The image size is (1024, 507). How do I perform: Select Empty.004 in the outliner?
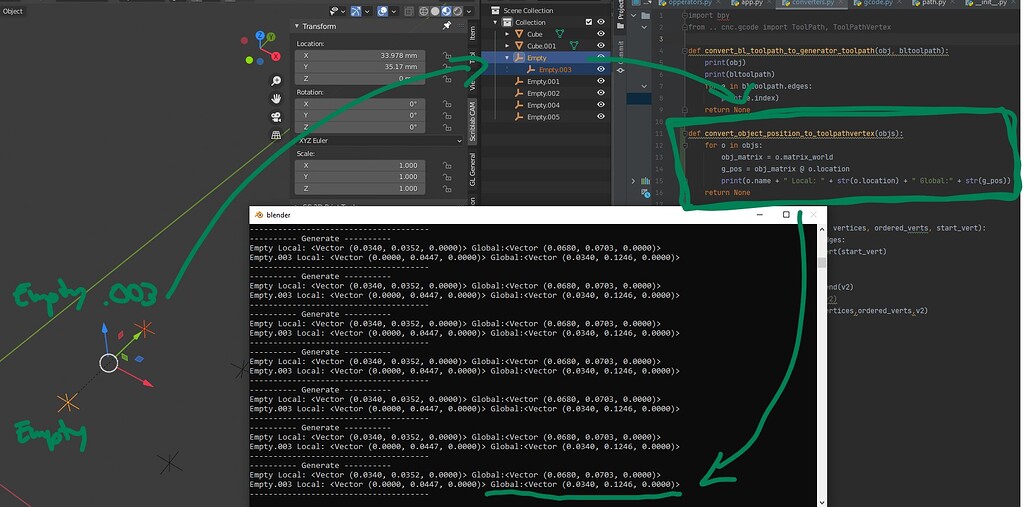[543, 105]
